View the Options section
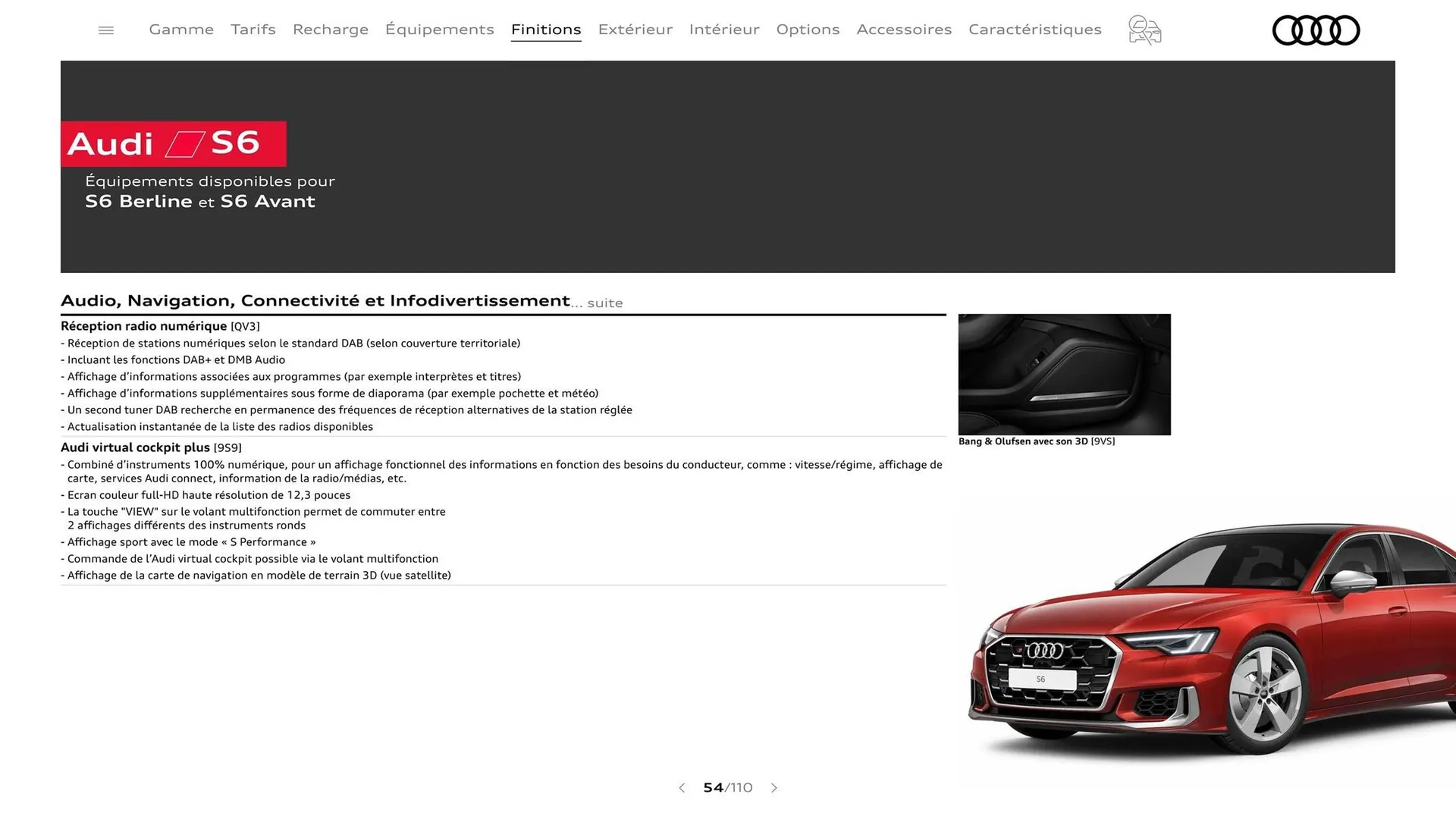Image resolution: width=1456 pixels, height=819 pixels. point(808,30)
